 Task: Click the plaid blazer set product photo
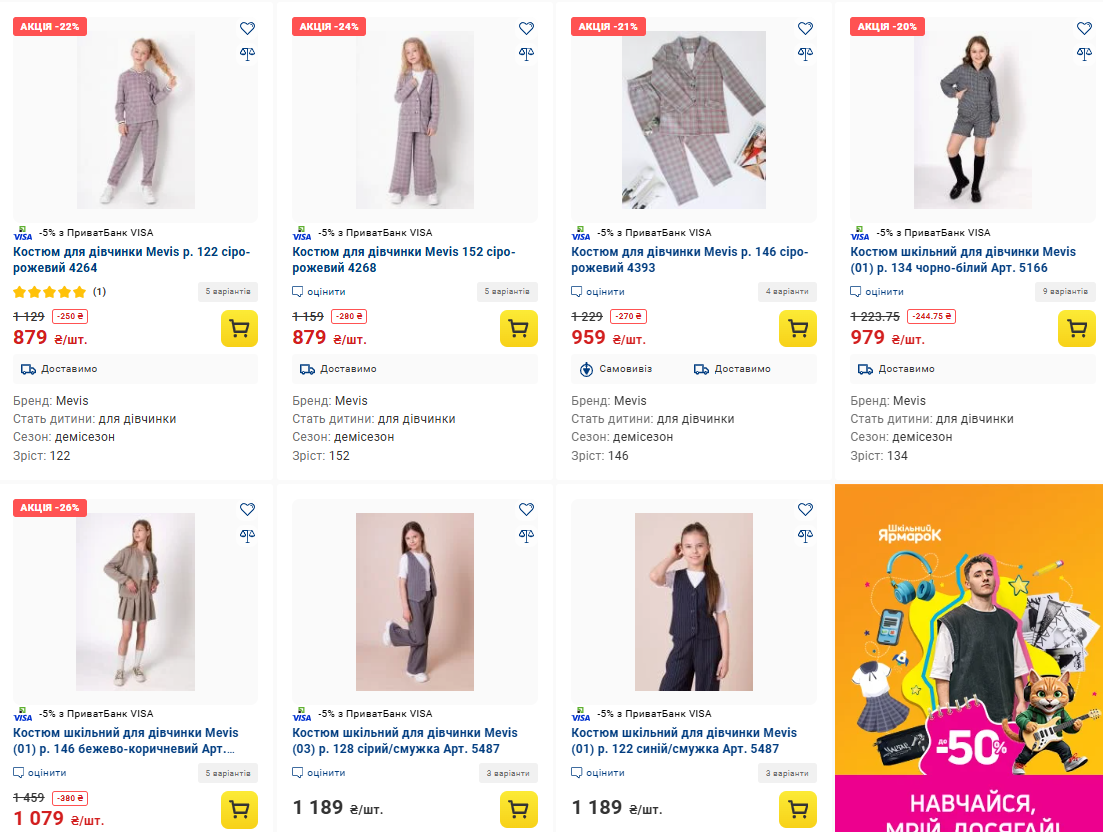pos(693,120)
